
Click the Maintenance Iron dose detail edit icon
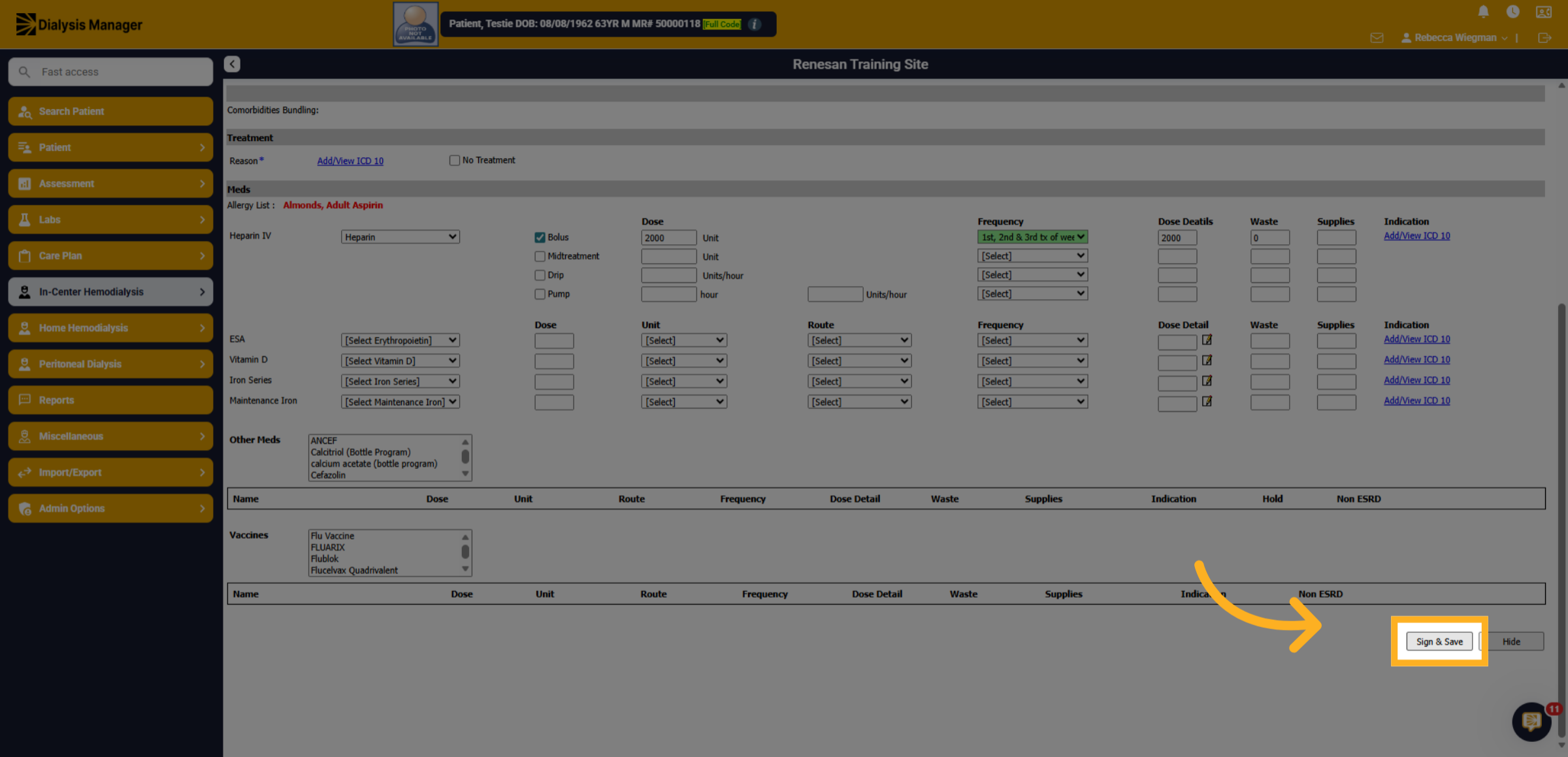pyautogui.click(x=1207, y=401)
